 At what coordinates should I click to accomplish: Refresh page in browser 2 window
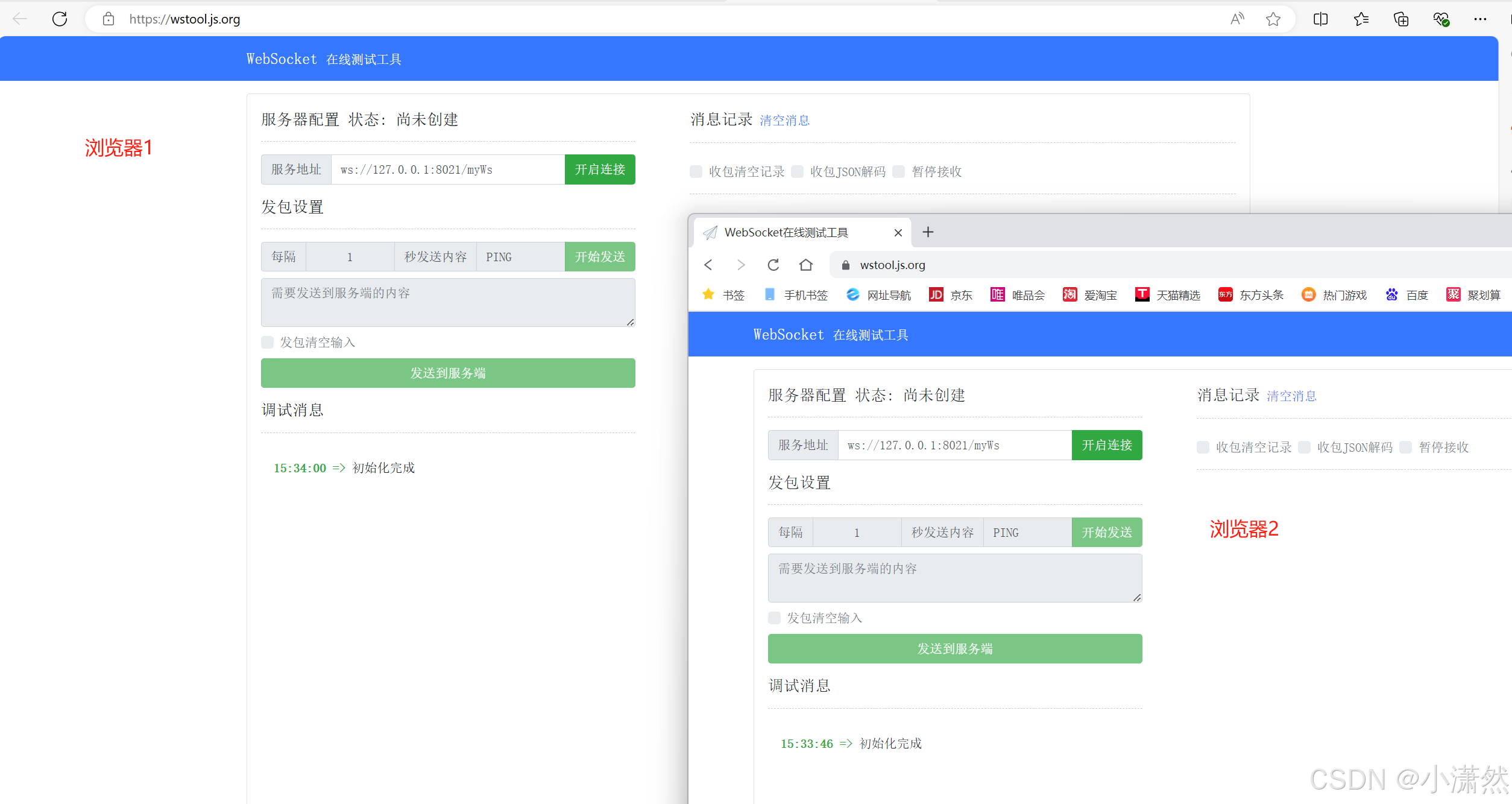pyautogui.click(x=773, y=265)
